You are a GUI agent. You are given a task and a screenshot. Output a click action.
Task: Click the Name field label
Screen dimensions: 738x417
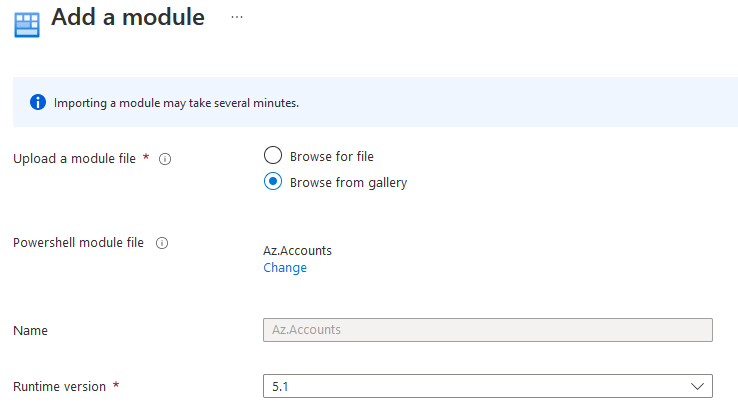(x=30, y=331)
